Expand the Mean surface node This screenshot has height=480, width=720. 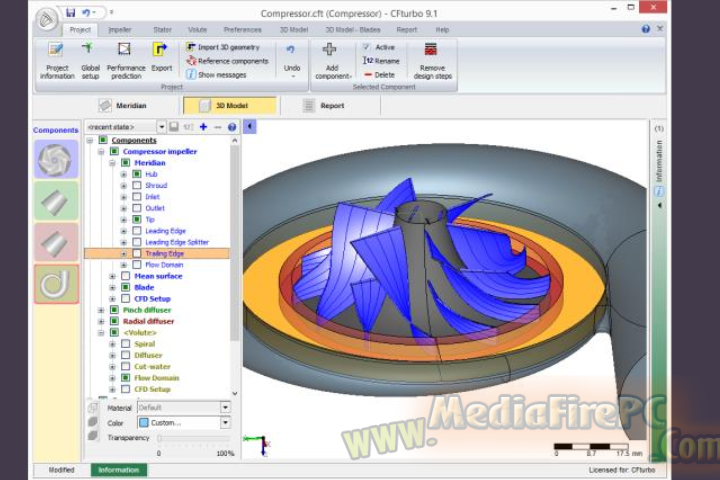click(x=112, y=276)
